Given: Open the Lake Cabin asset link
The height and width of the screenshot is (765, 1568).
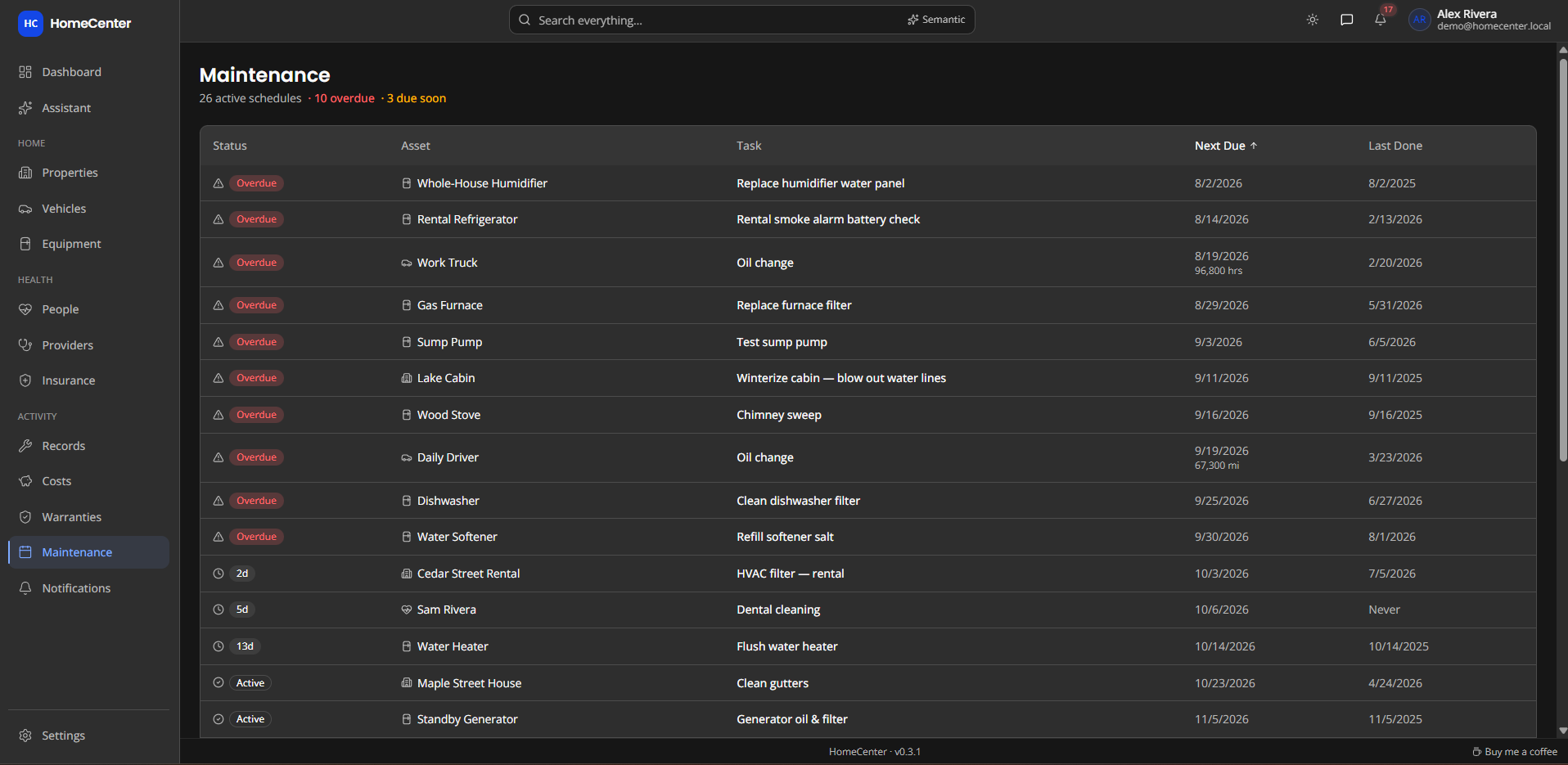Looking at the screenshot, I should (446, 378).
